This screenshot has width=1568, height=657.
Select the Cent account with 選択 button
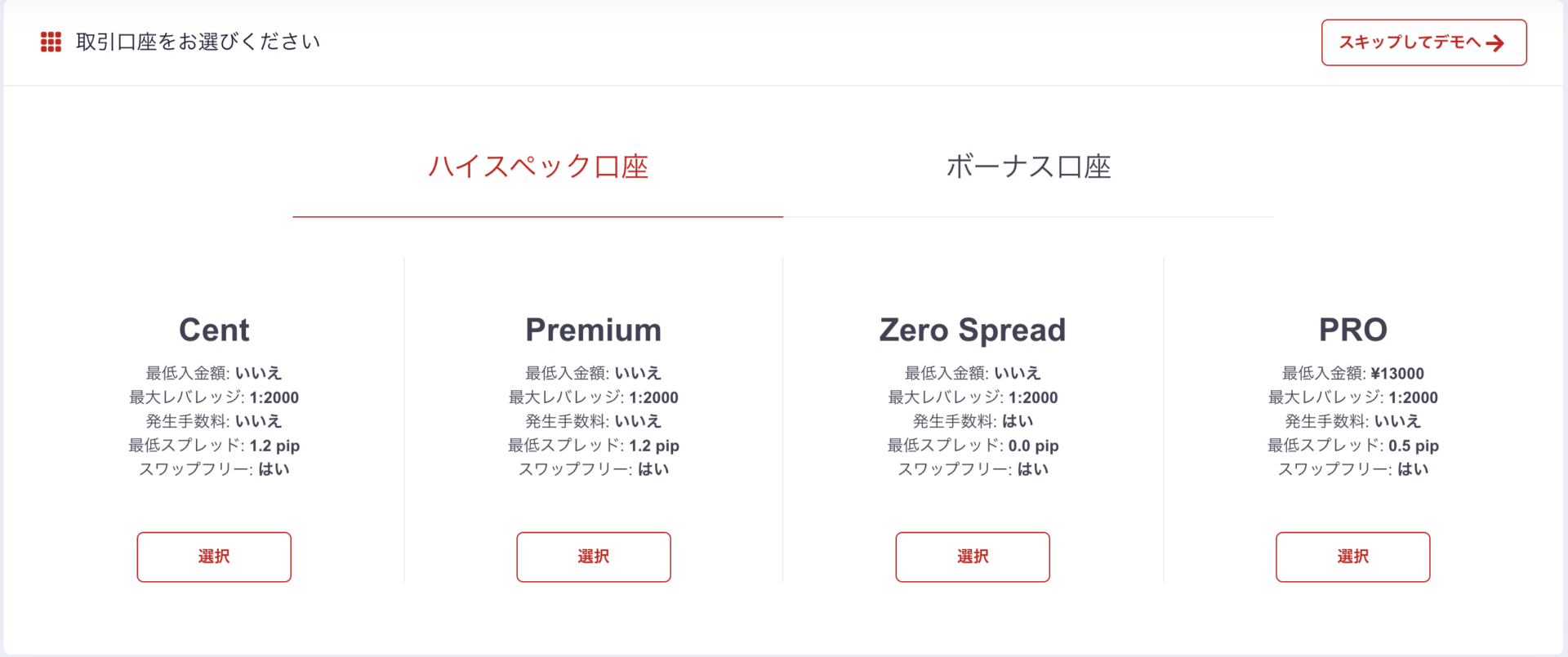click(214, 557)
